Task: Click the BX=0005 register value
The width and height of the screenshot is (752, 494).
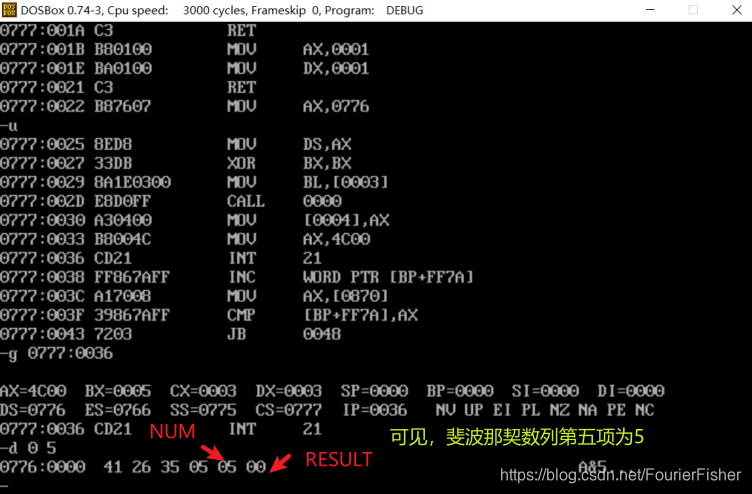Action: pos(118,391)
